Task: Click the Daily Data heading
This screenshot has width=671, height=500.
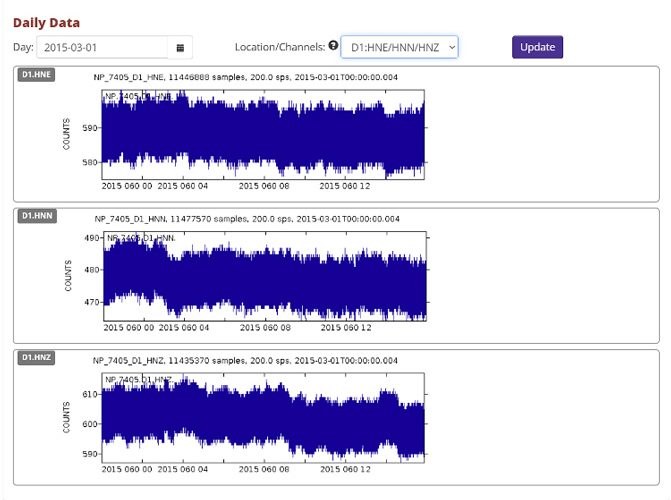Action: (46, 23)
